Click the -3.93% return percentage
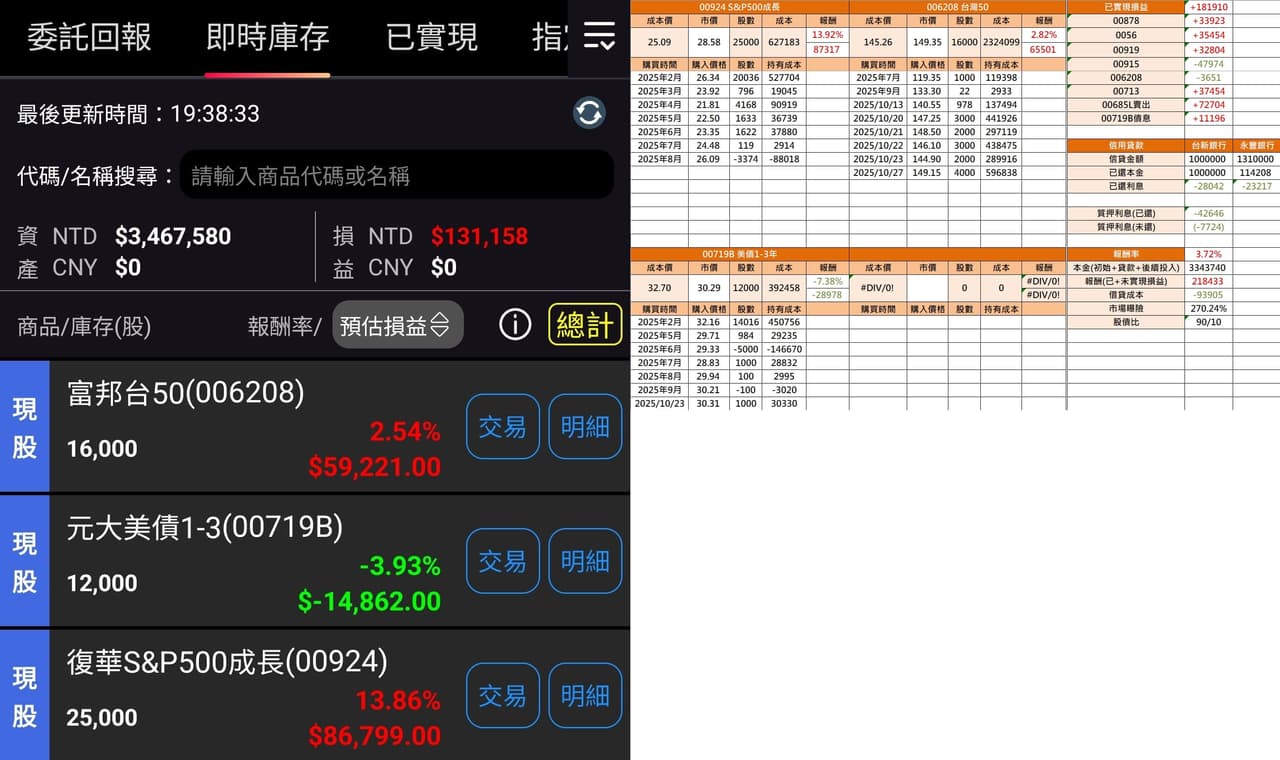Viewport: 1280px width, 760px height. click(400, 565)
